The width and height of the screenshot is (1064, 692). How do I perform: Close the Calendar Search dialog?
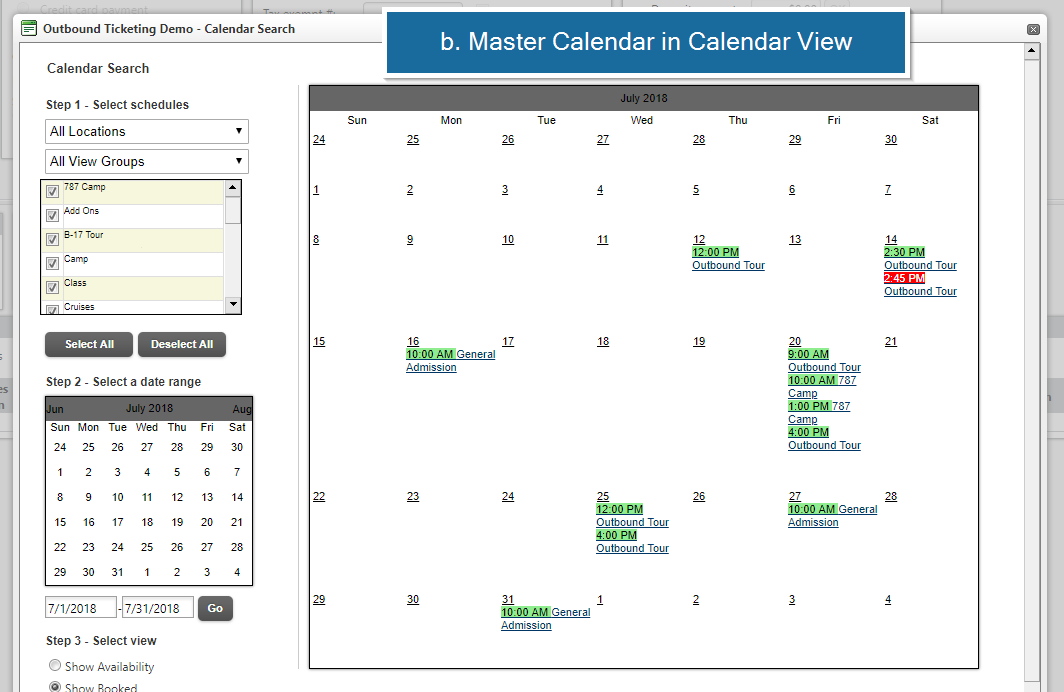pos(1033,29)
